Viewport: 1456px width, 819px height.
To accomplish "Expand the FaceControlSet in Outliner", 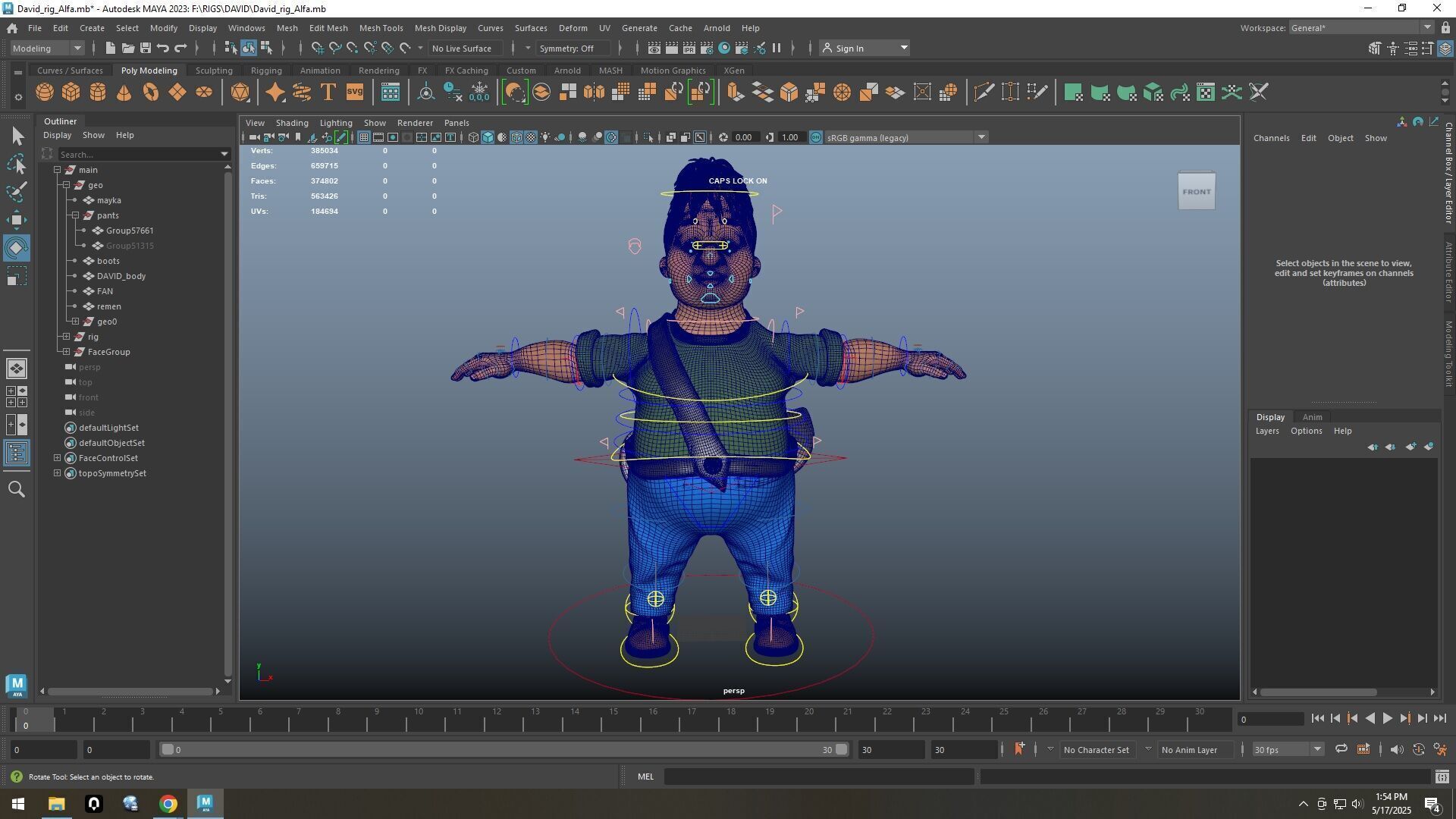I will 57,458.
